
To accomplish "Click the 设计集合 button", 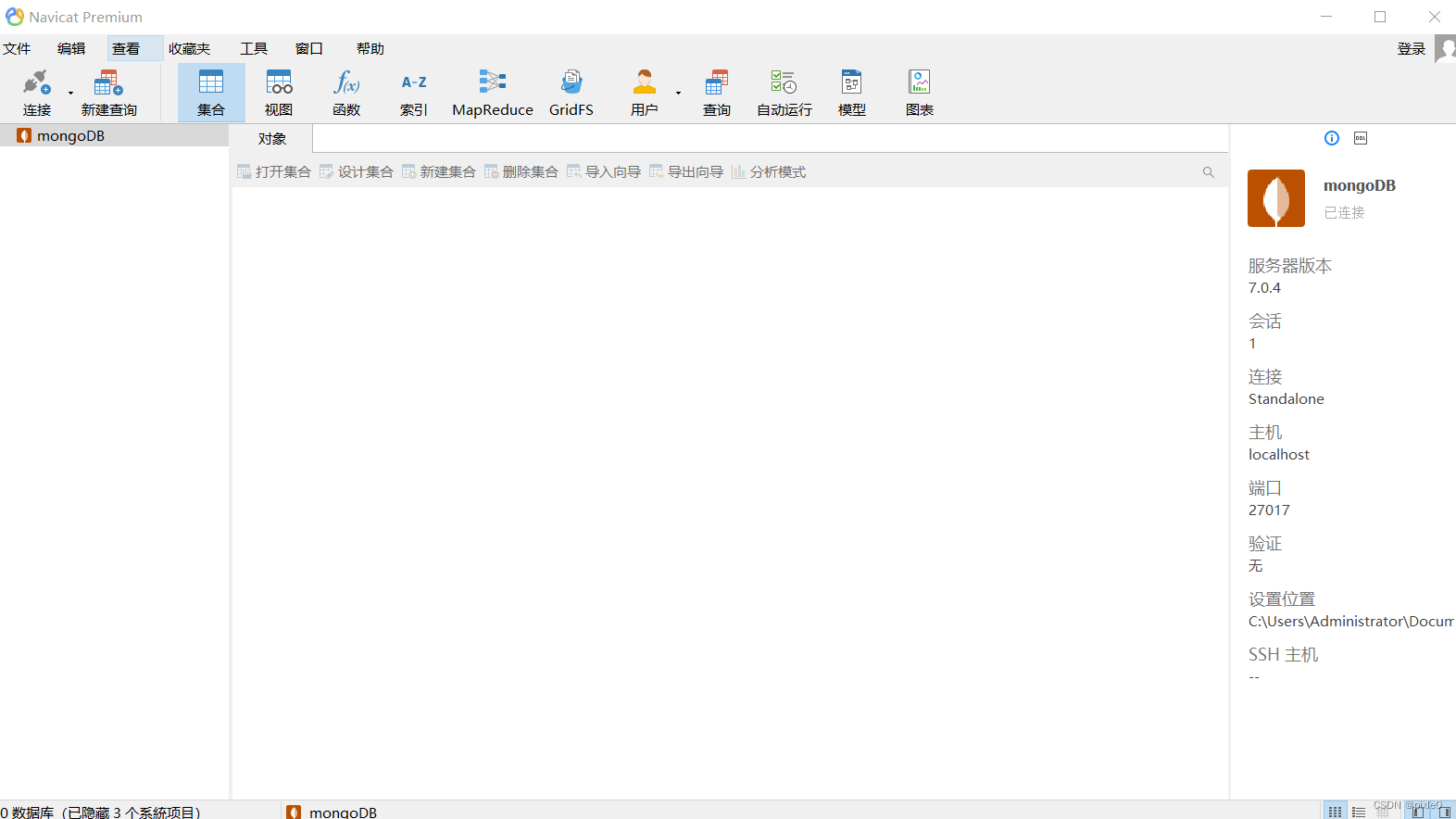I will (357, 171).
